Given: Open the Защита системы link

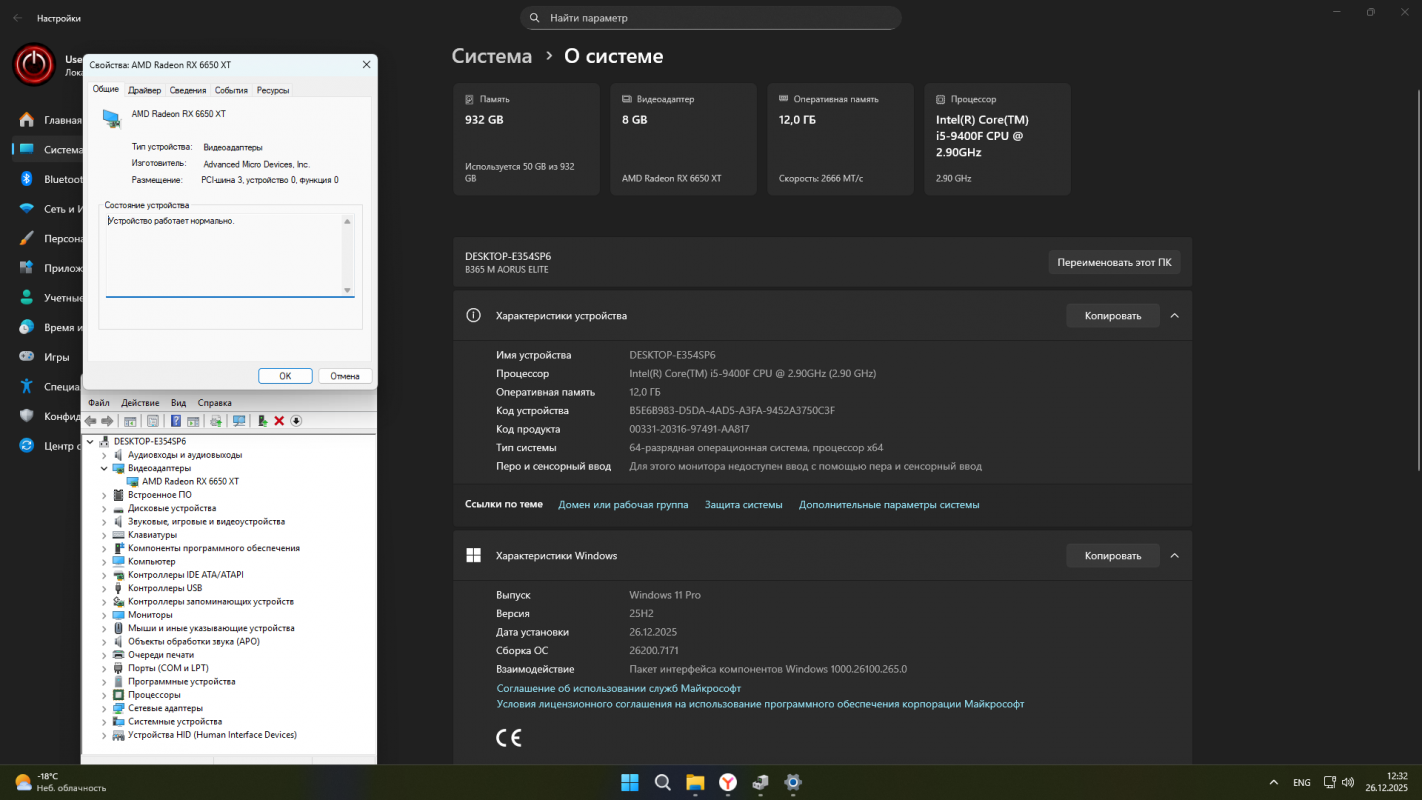Looking at the screenshot, I should 743,504.
